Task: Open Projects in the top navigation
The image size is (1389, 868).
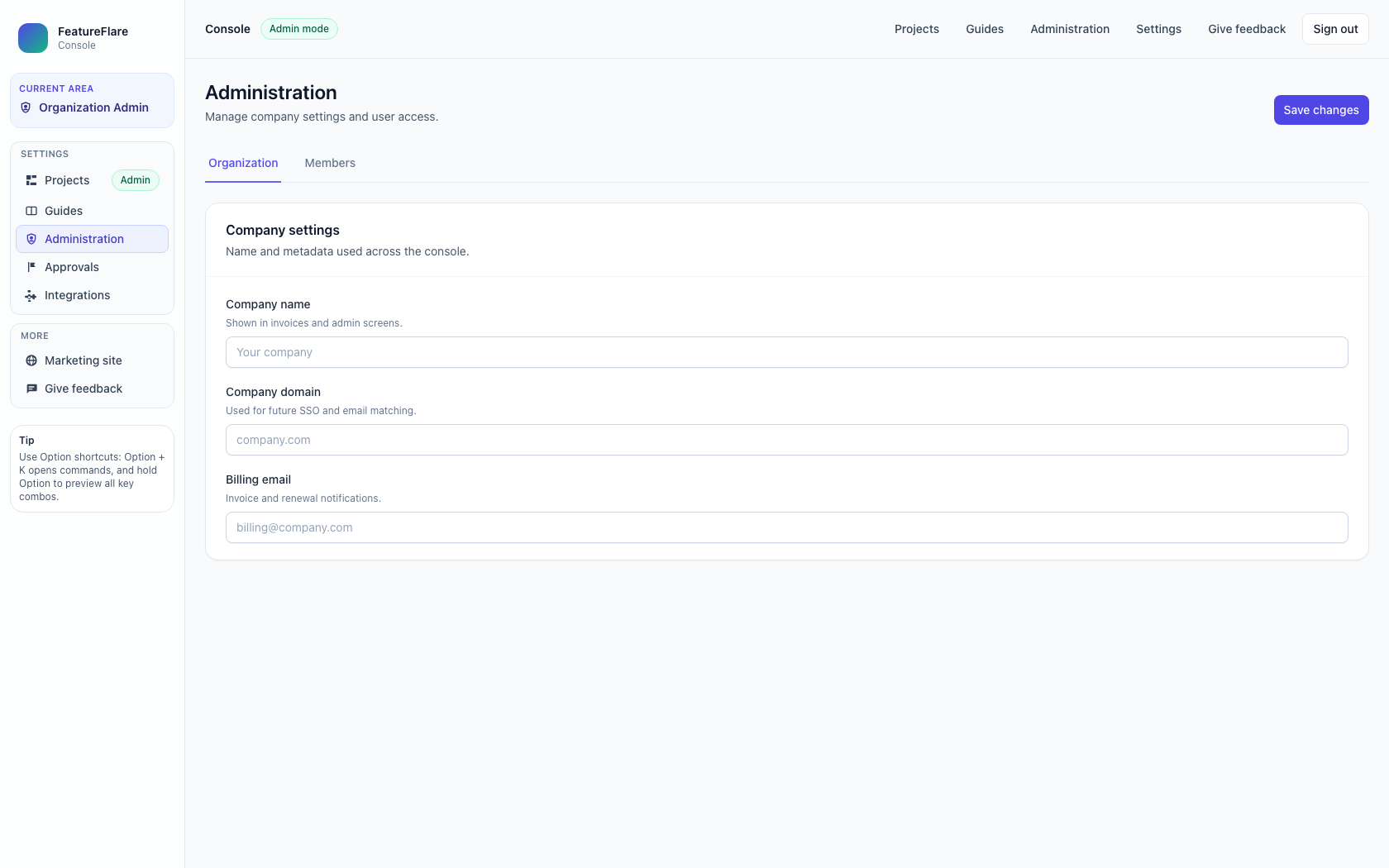Action: click(x=917, y=29)
